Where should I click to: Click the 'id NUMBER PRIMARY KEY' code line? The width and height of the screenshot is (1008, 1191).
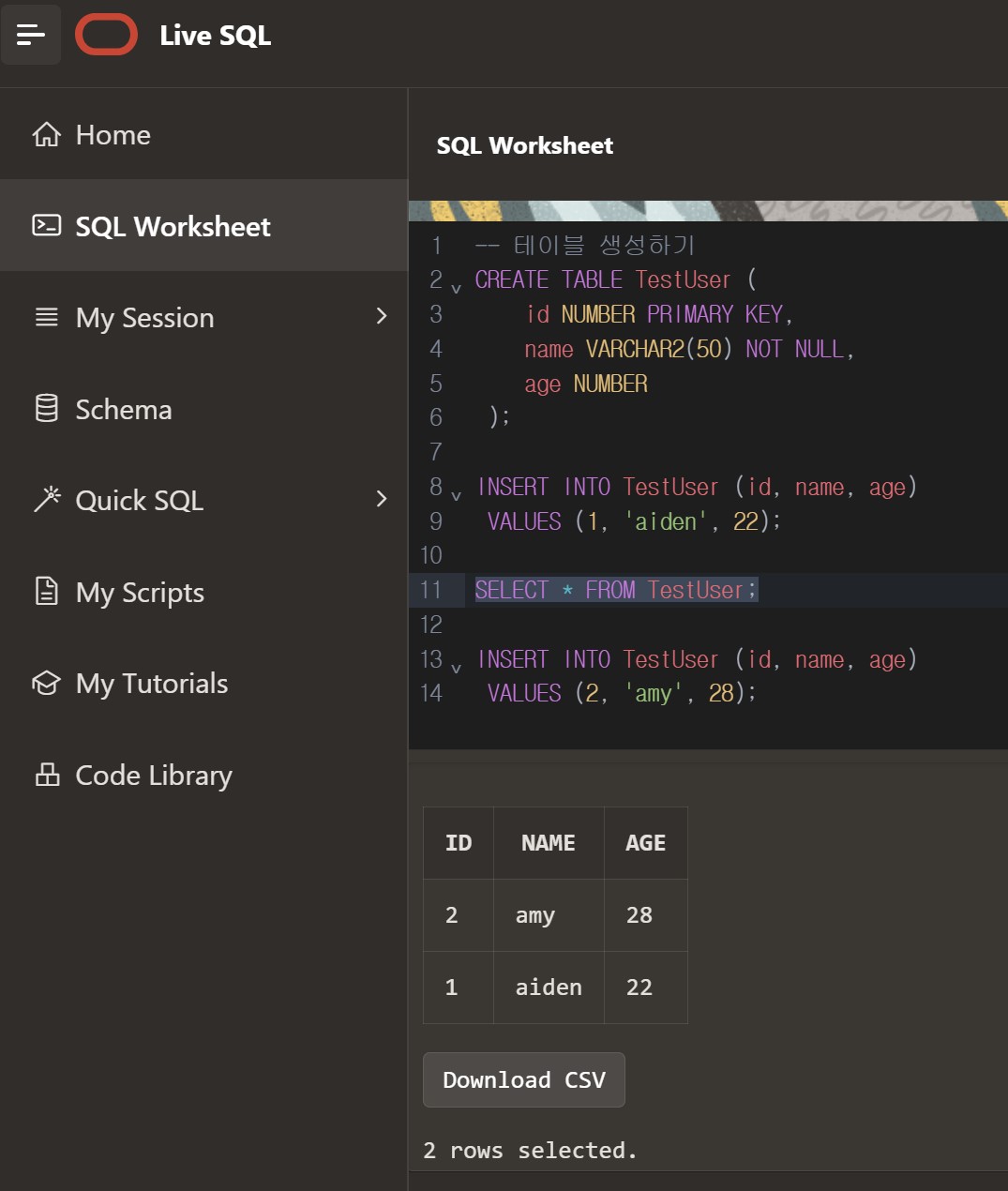coord(659,314)
